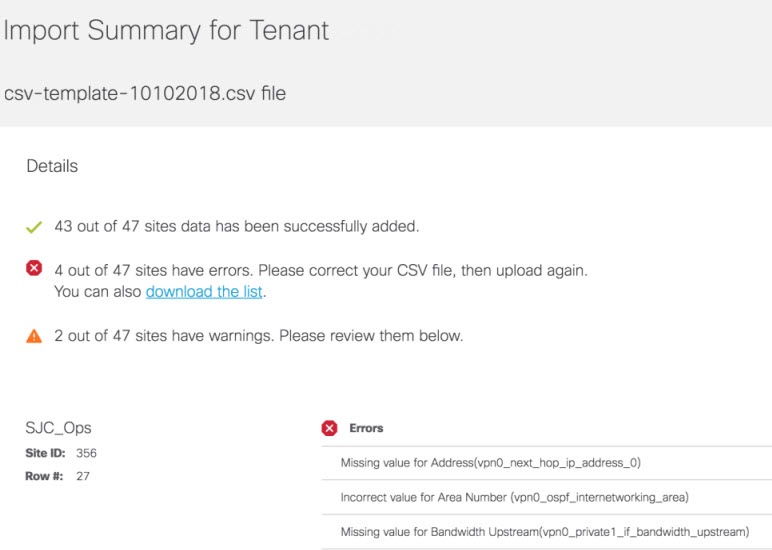Select the incorrect Area Number error row
Viewport: 772px width, 550px height.
[x=547, y=497]
